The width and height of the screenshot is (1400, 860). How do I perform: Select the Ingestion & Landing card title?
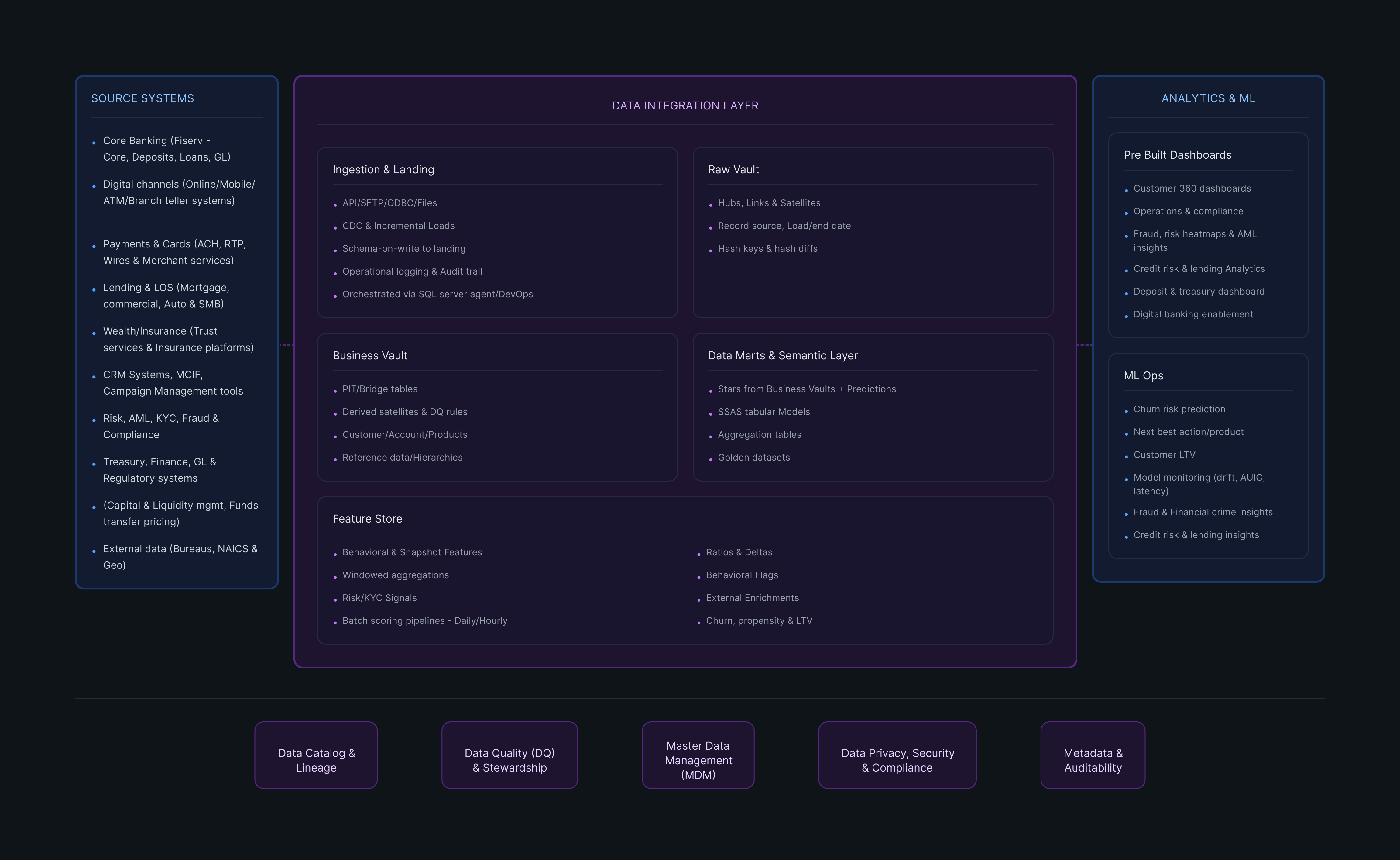(x=383, y=170)
